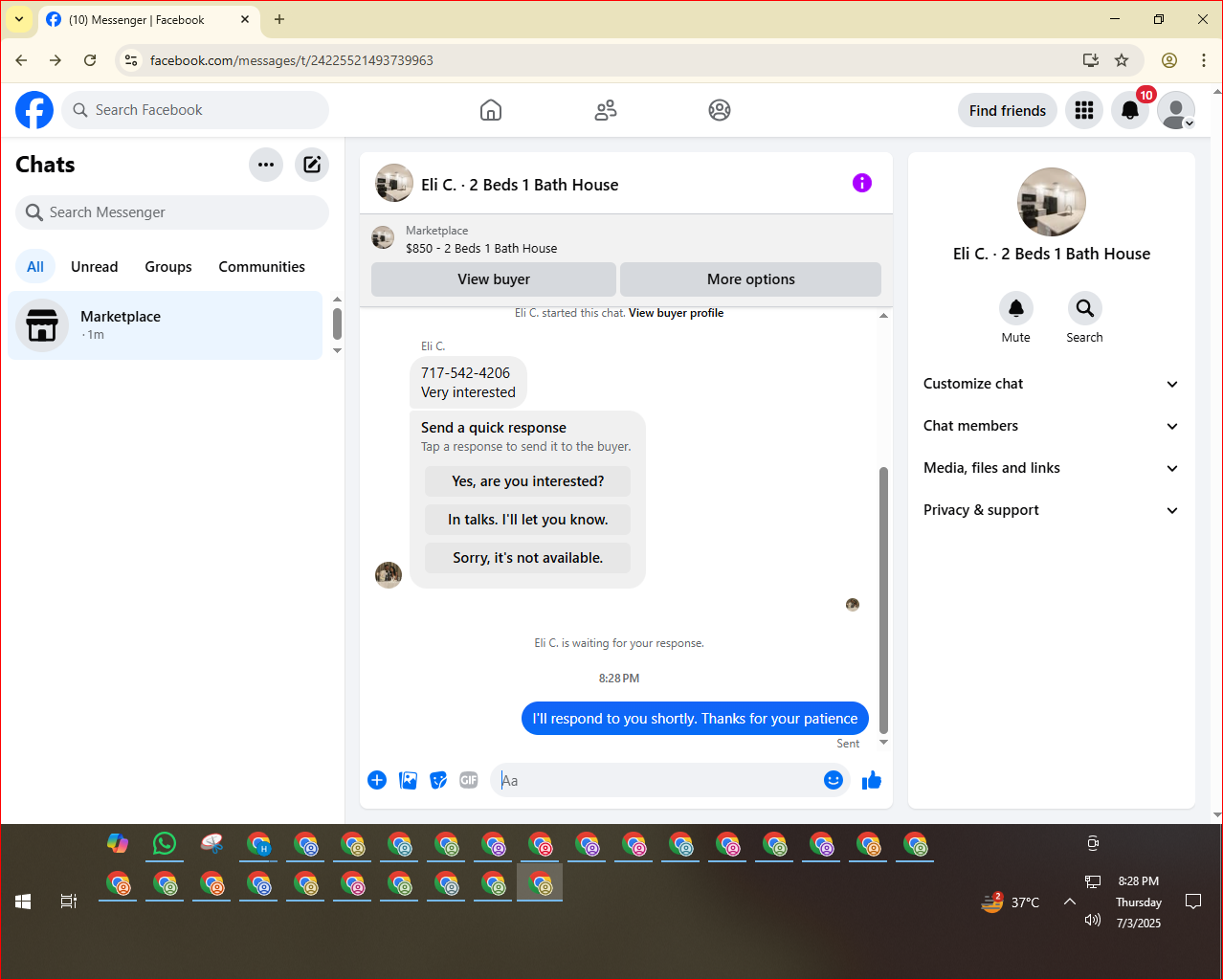Viewport: 1223px width, 980px height.
Task: Open Task View on taskbar
Action: click(69, 902)
